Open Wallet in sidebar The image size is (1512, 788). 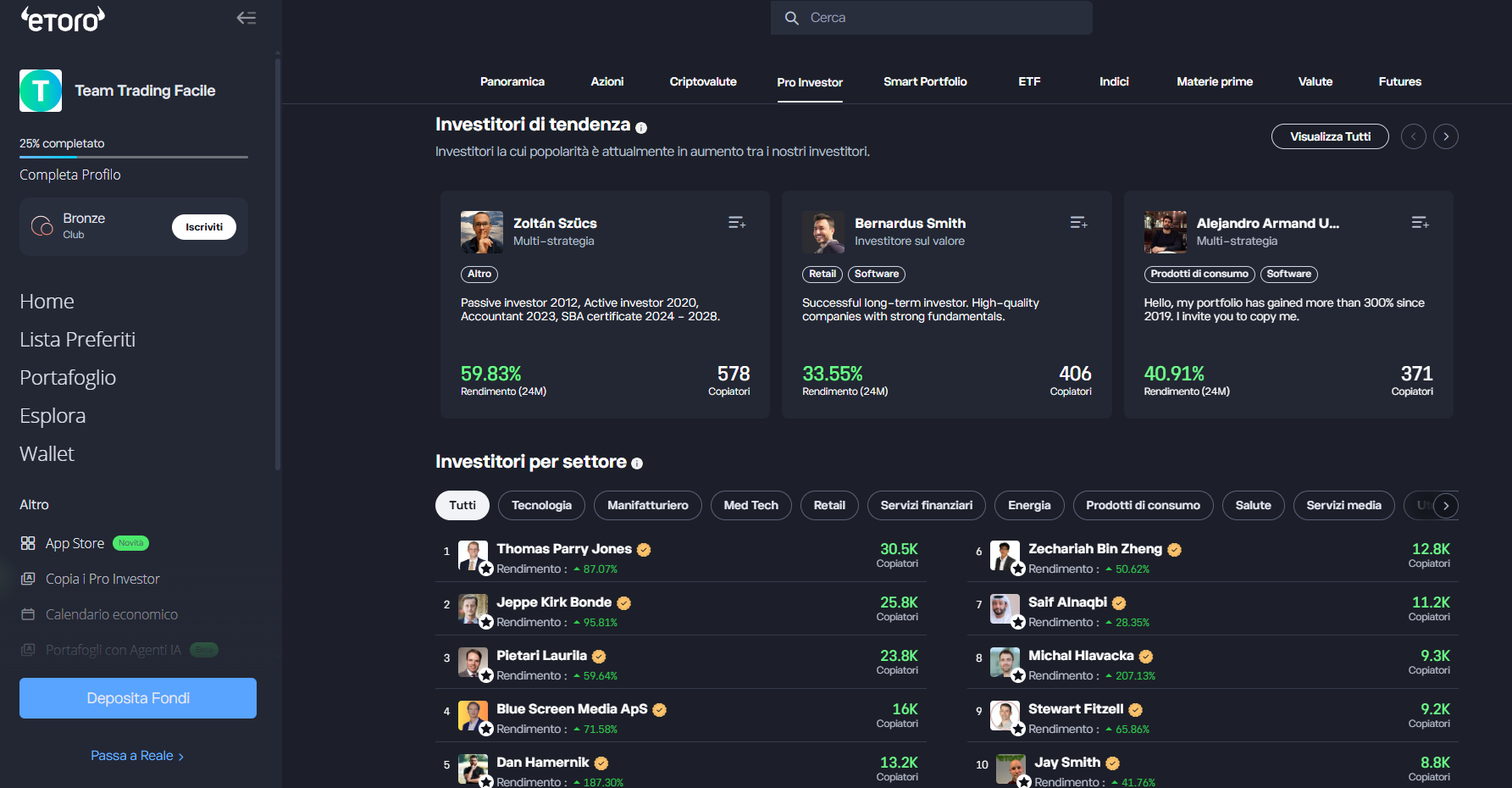point(47,454)
